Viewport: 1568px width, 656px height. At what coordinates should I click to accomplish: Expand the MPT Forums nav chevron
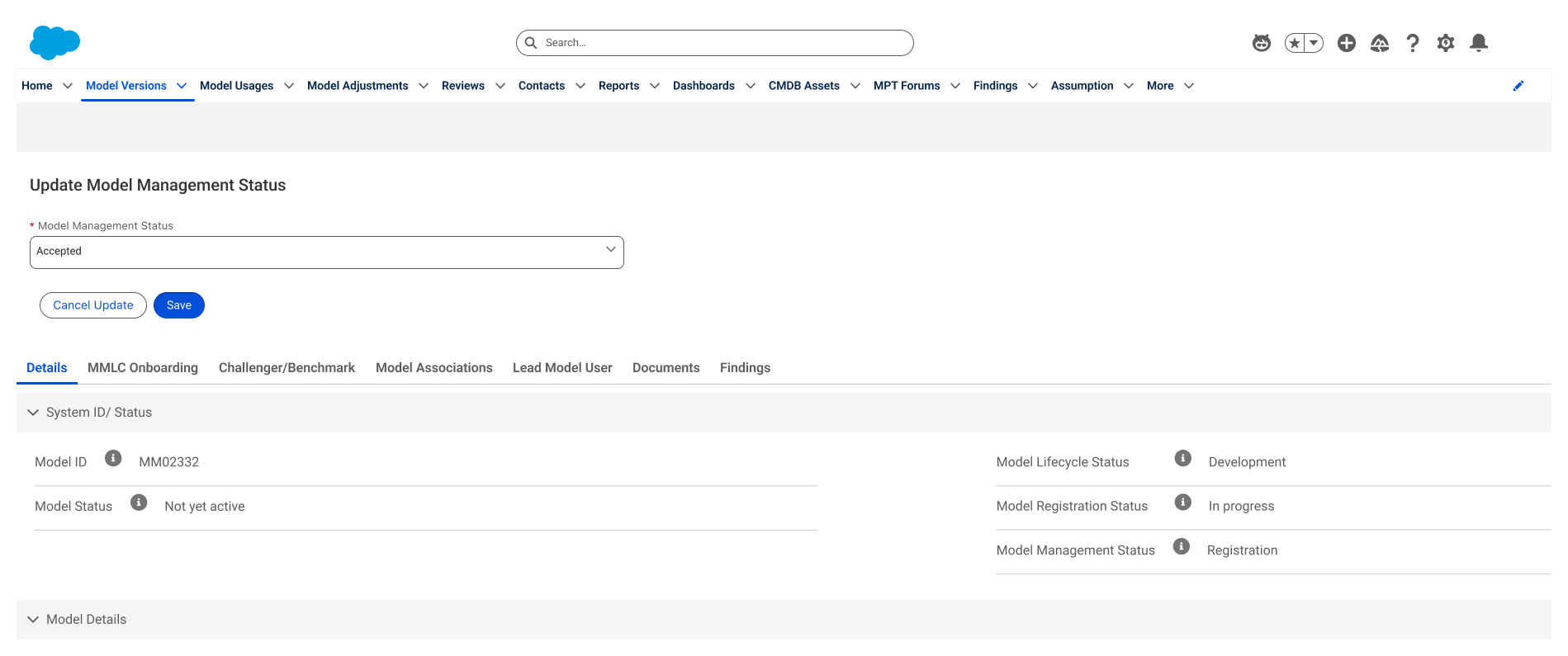pyautogui.click(x=955, y=86)
